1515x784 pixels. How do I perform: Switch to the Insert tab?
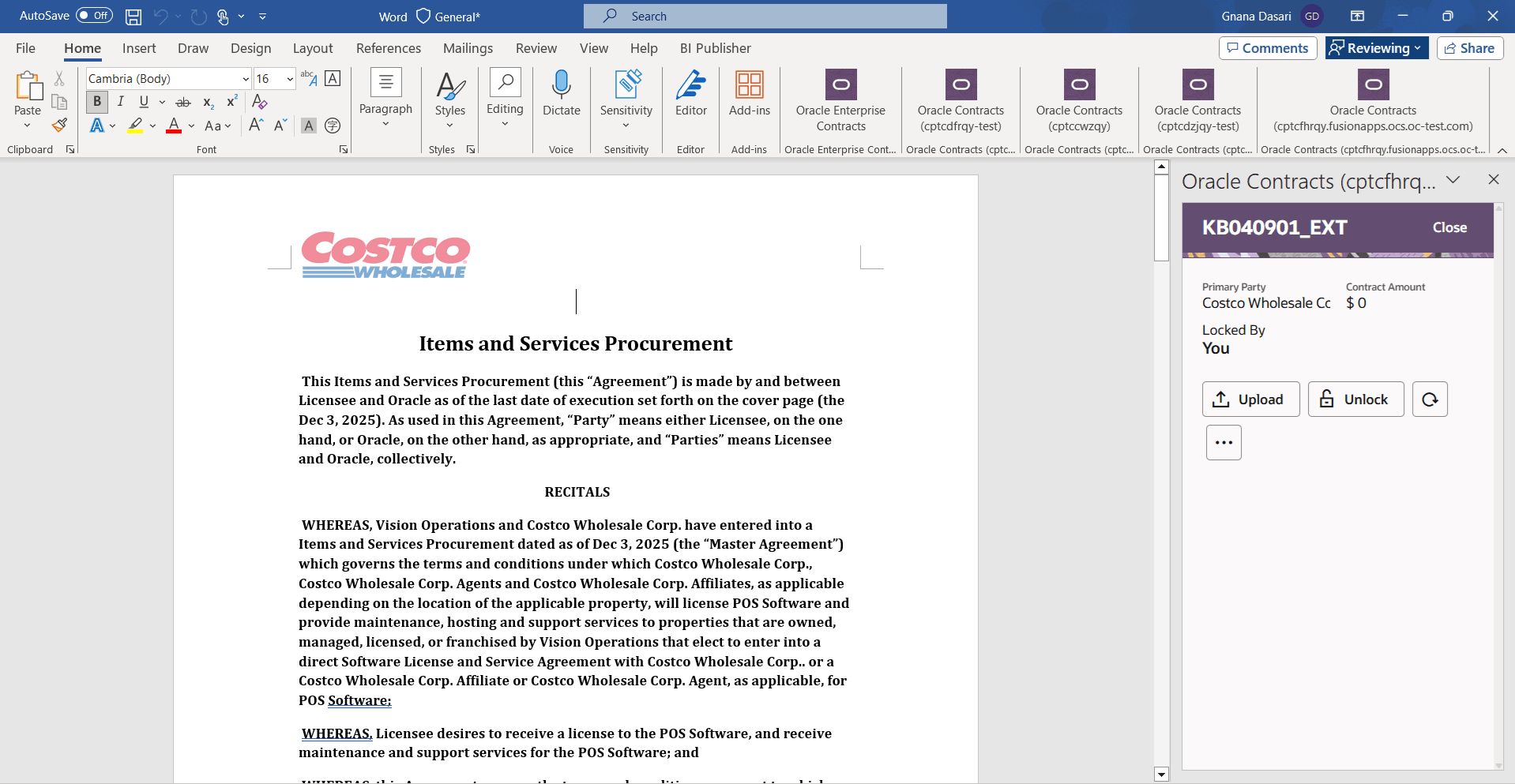click(139, 48)
